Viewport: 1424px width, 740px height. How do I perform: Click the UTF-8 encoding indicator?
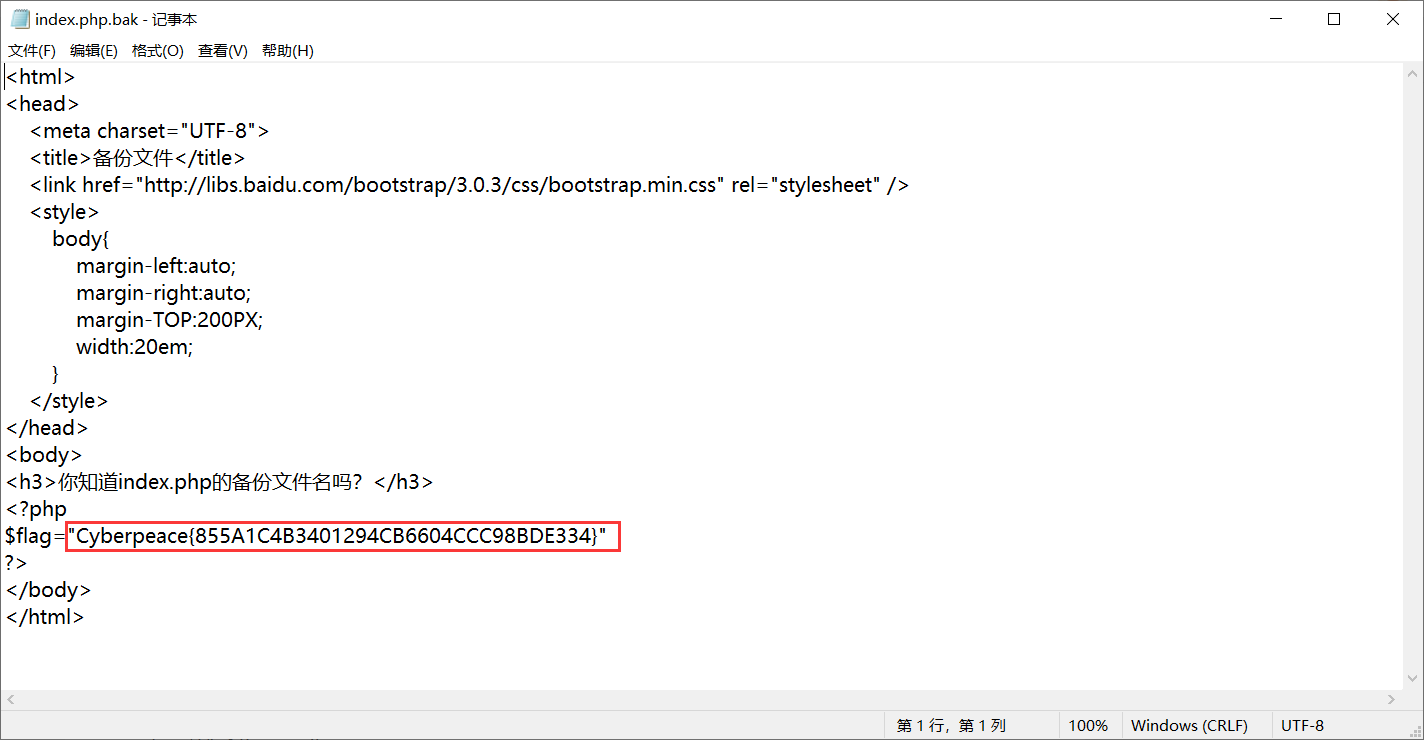pyautogui.click(x=1302, y=725)
